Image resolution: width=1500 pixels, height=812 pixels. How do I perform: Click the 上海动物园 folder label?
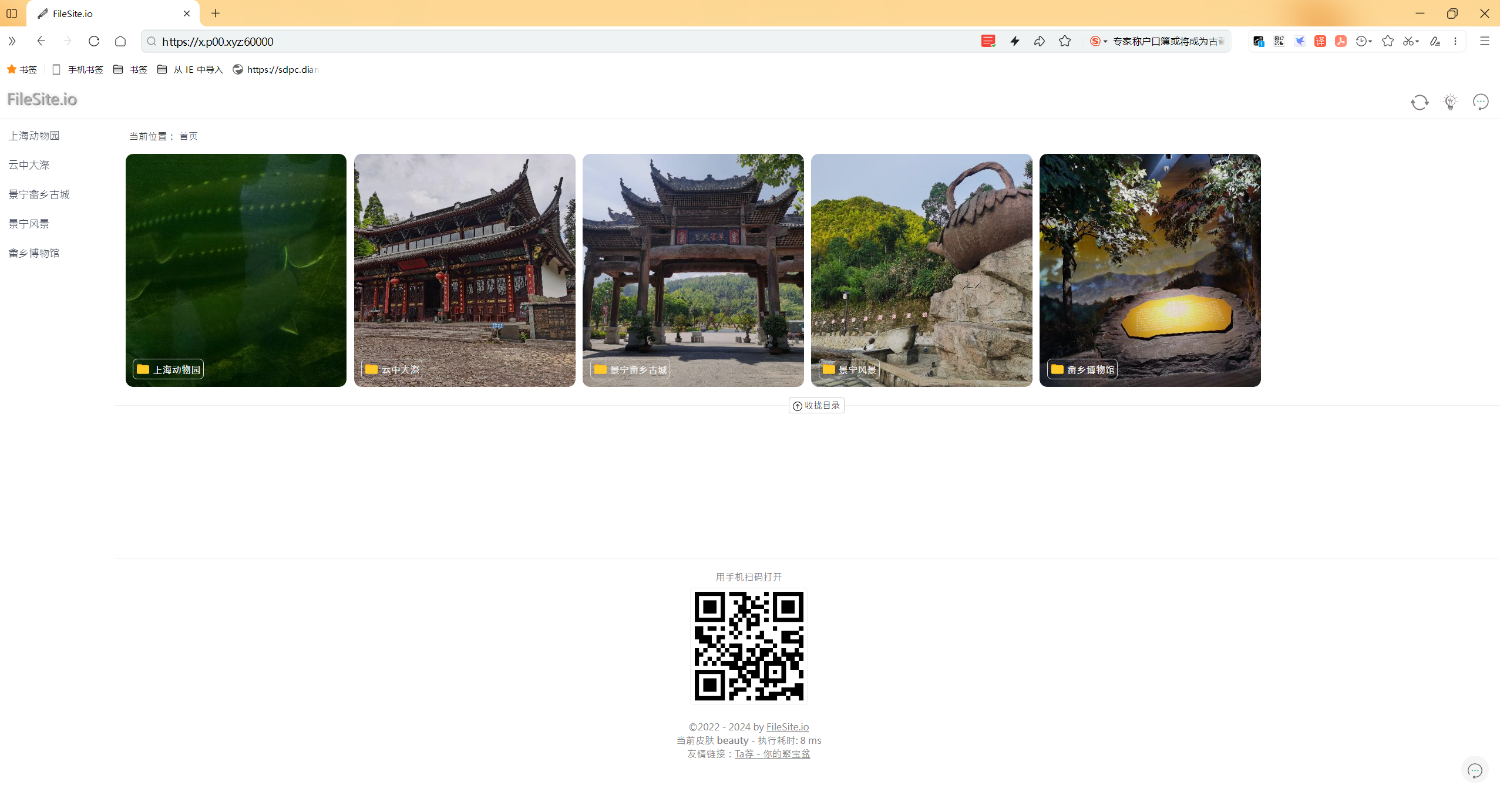point(168,369)
